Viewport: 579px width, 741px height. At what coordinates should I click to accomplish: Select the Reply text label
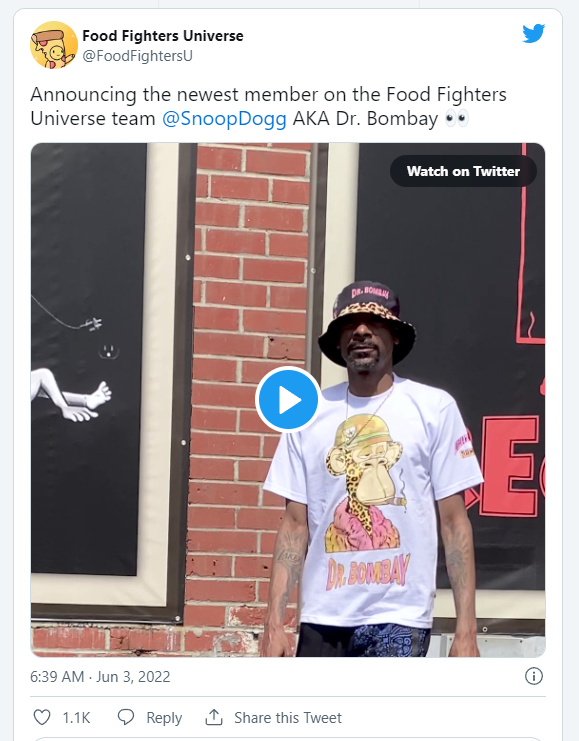tap(164, 718)
